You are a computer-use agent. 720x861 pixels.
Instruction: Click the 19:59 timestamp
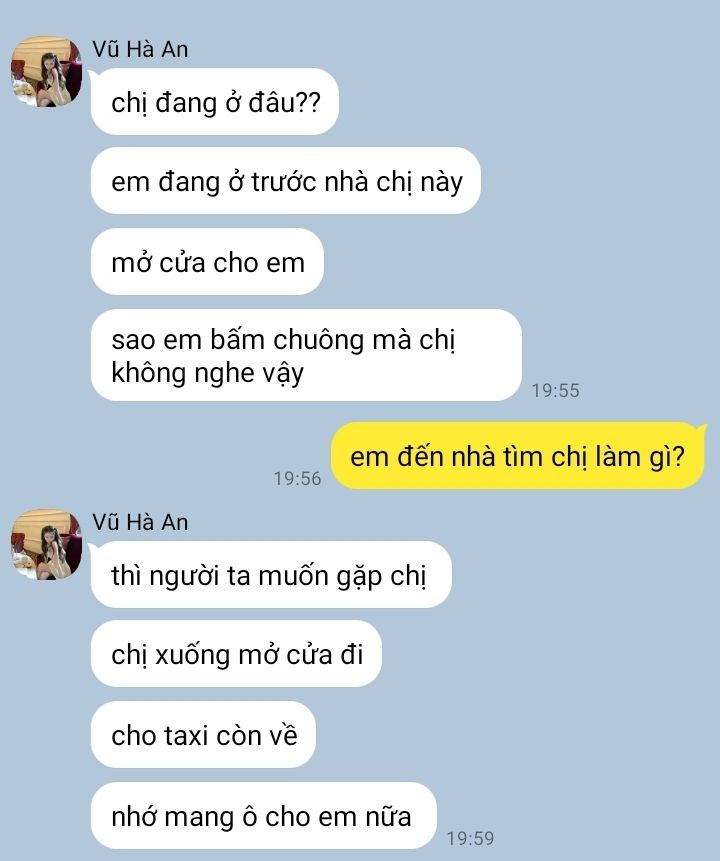point(470,838)
